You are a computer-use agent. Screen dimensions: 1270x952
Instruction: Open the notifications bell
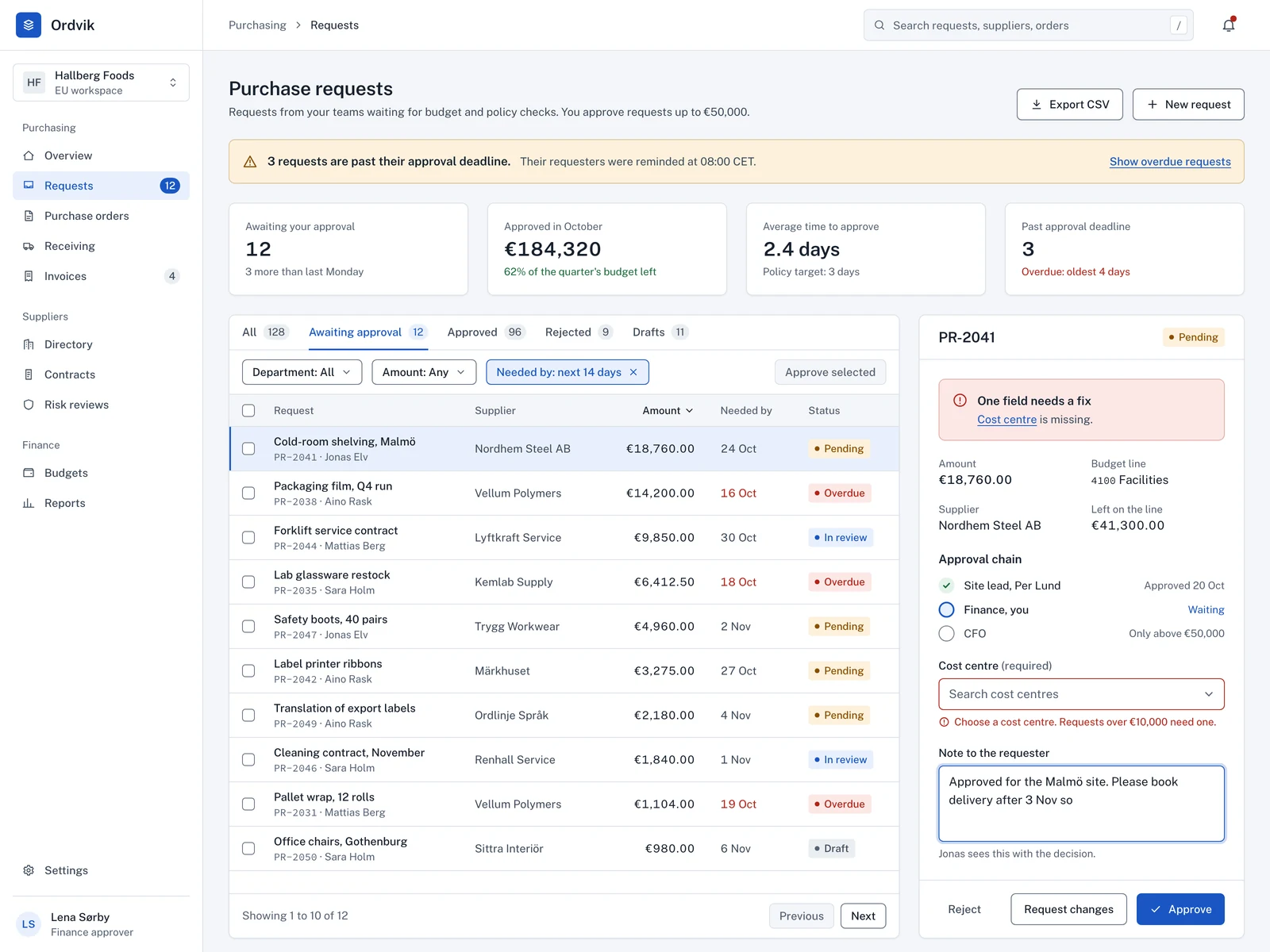click(1229, 25)
